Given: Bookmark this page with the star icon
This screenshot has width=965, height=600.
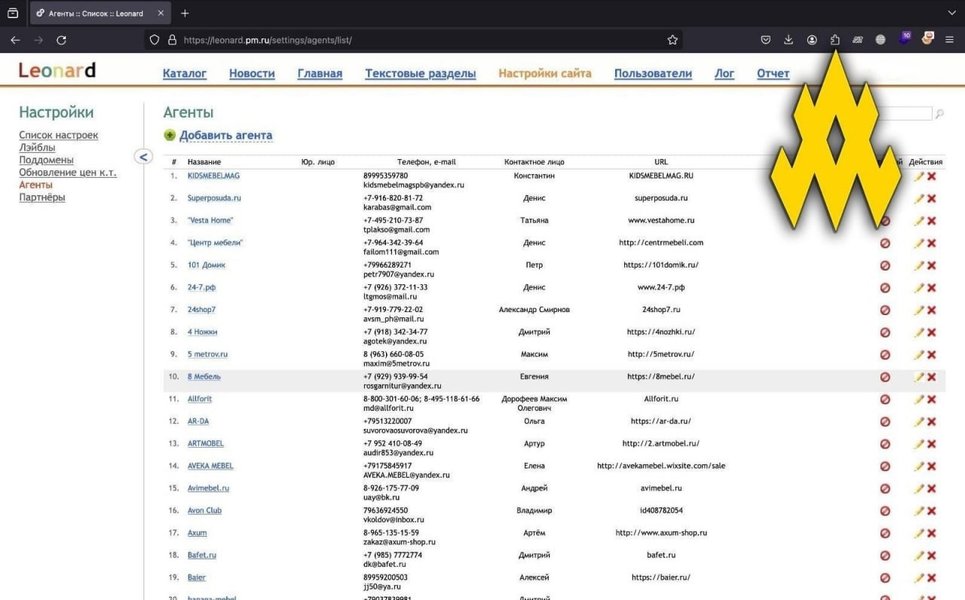Looking at the screenshot, I should pos(673,40).
